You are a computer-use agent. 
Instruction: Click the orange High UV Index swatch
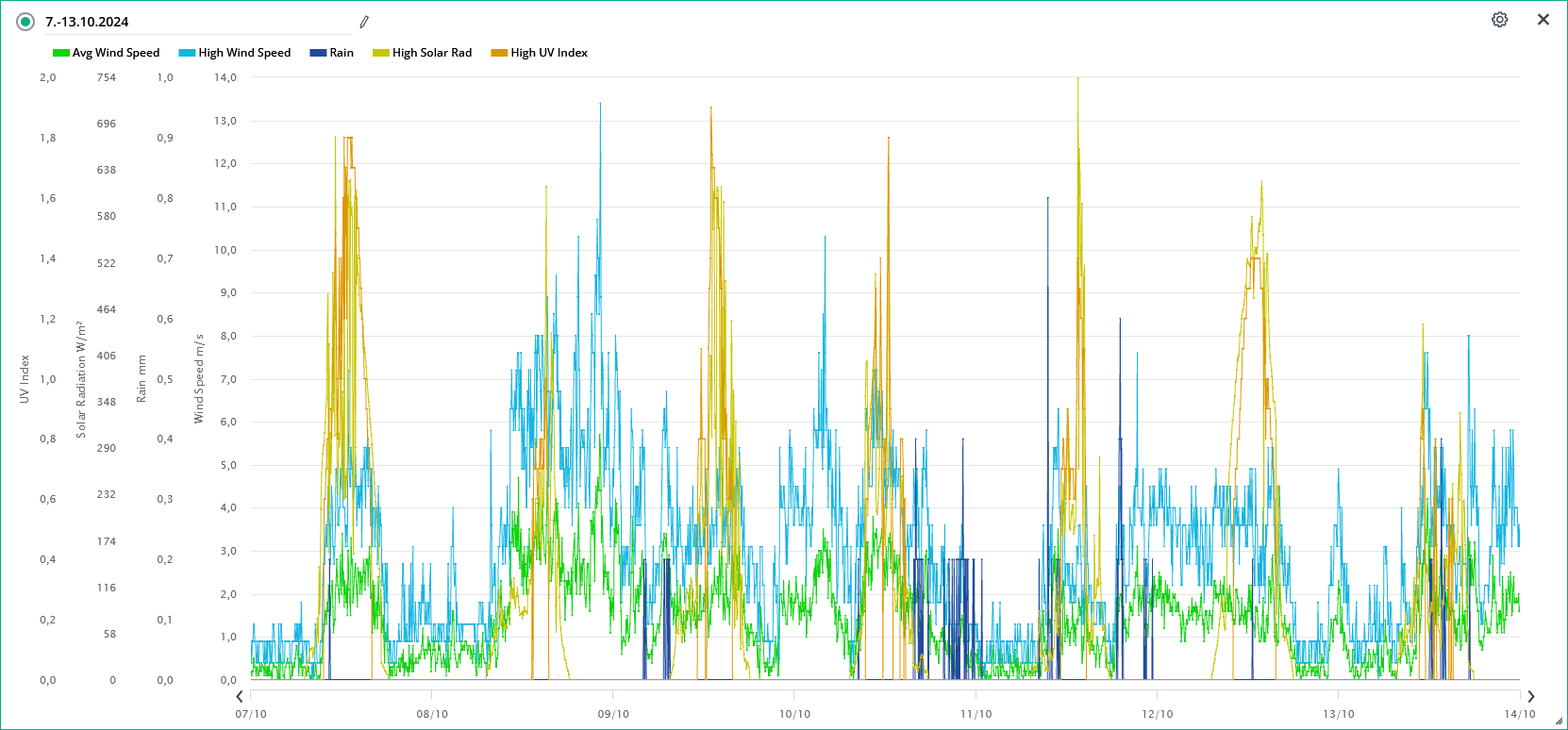coord(499,53)
